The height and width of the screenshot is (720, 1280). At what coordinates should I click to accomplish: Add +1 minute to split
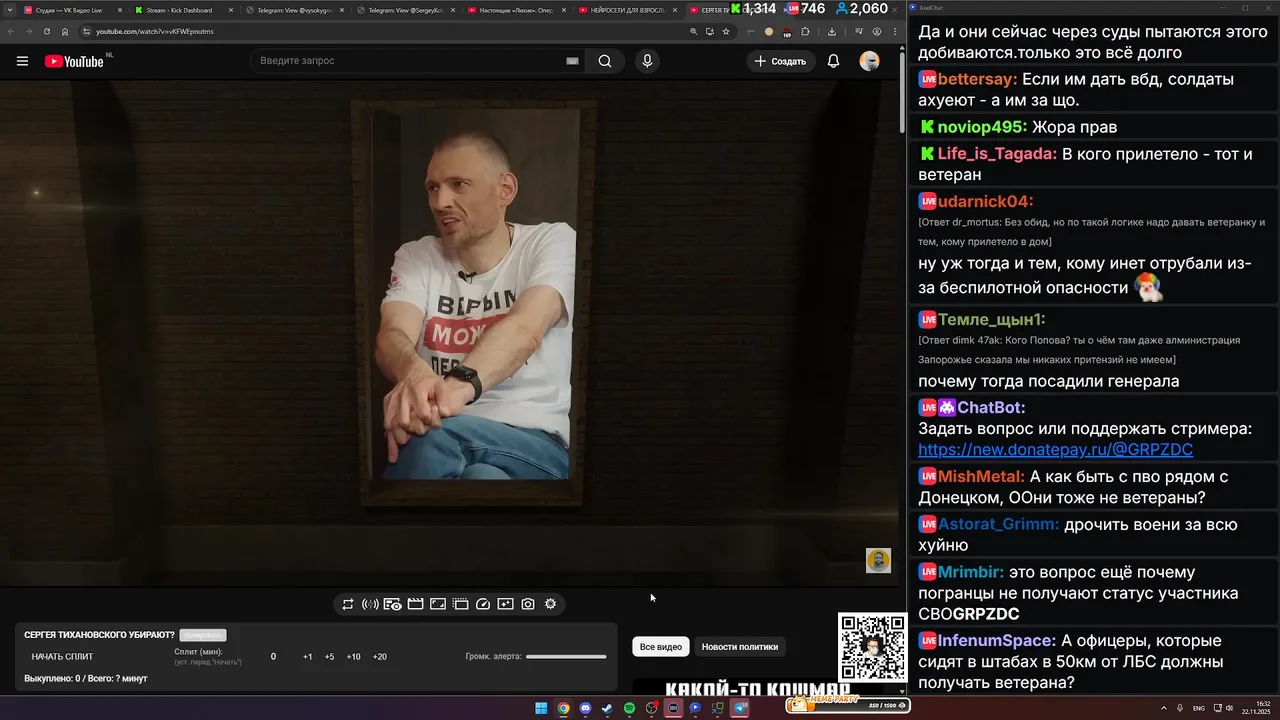click(307, 657)
